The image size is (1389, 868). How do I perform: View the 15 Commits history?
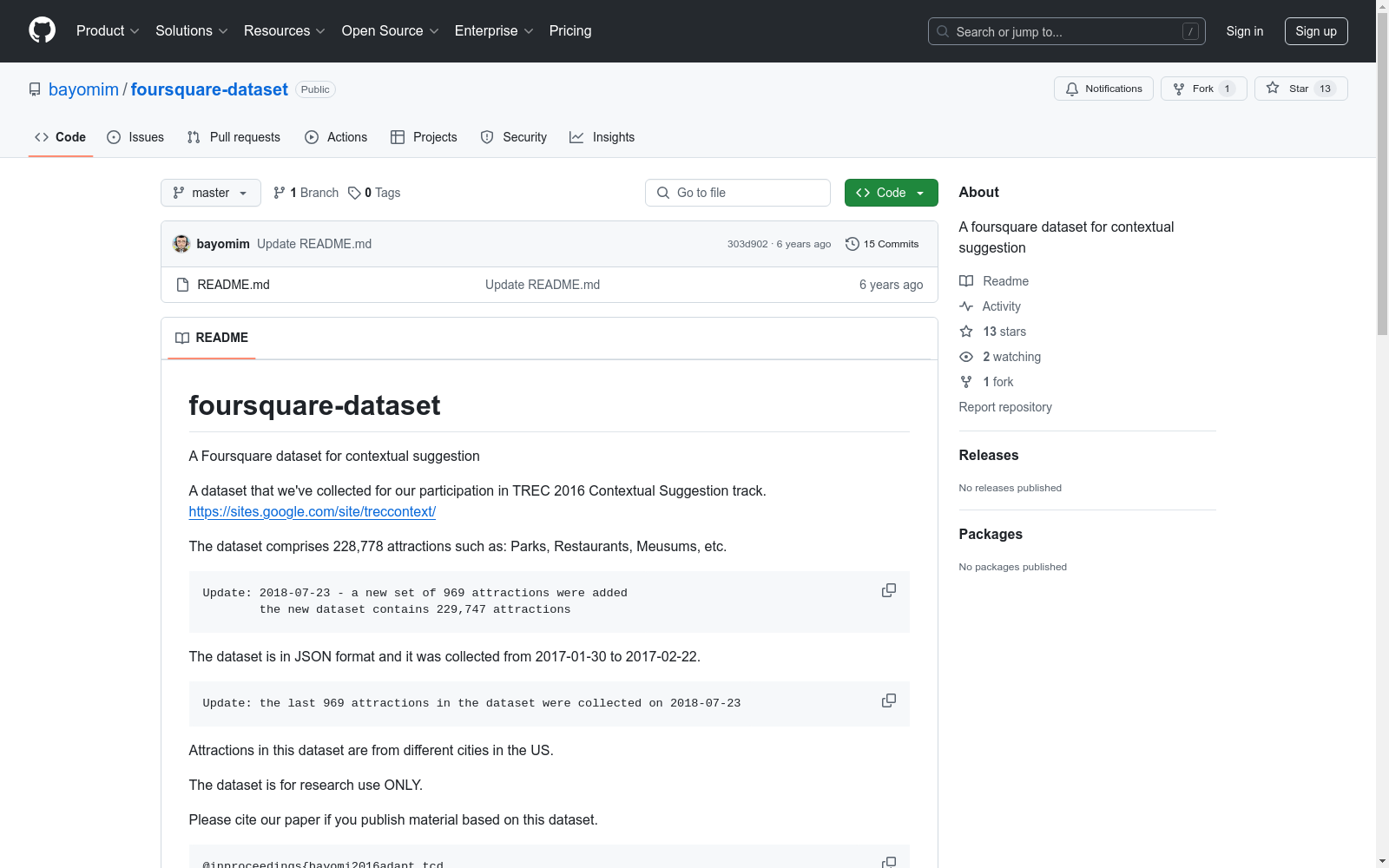(882, 244)
